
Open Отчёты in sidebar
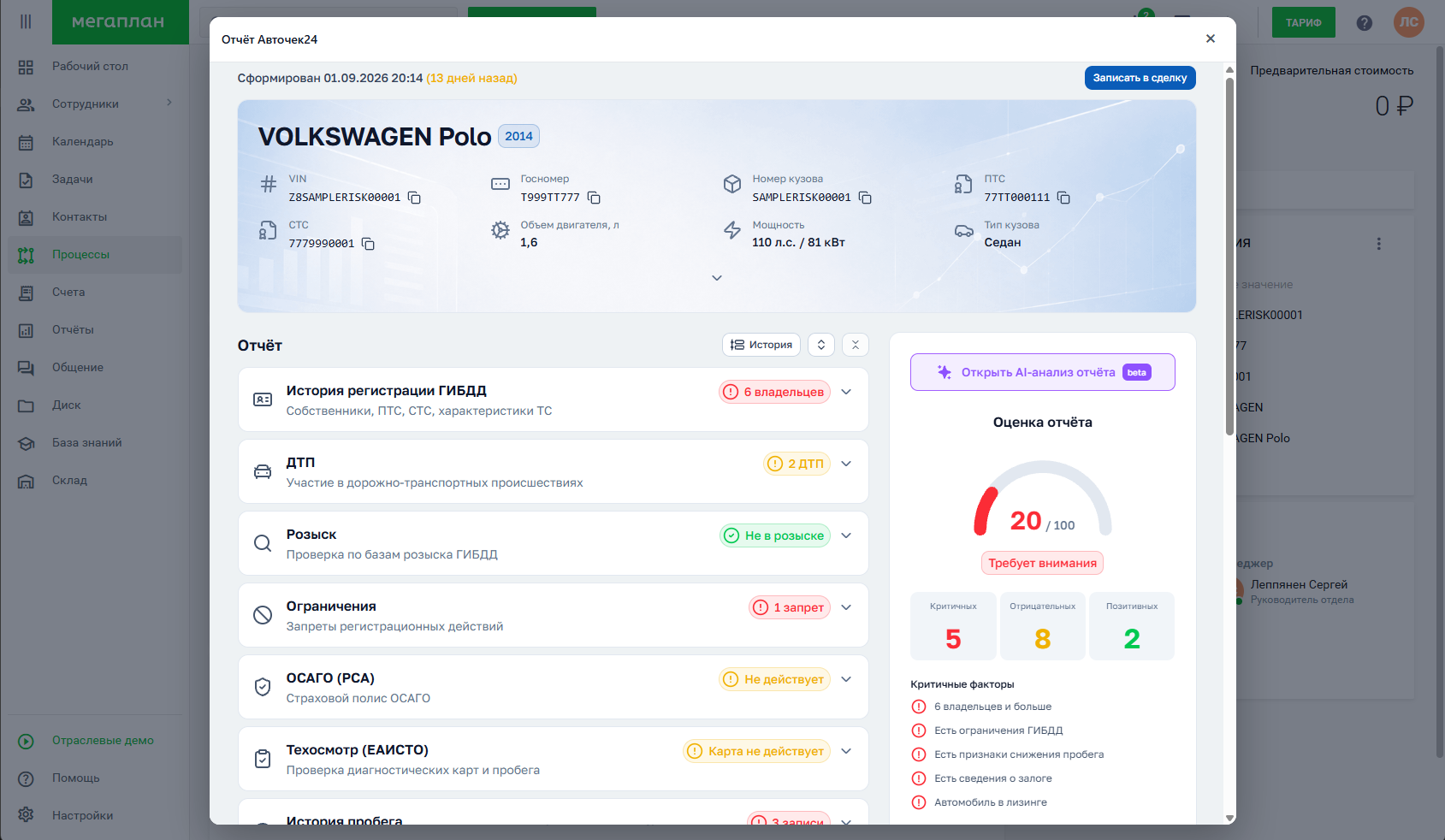(95, 329)
